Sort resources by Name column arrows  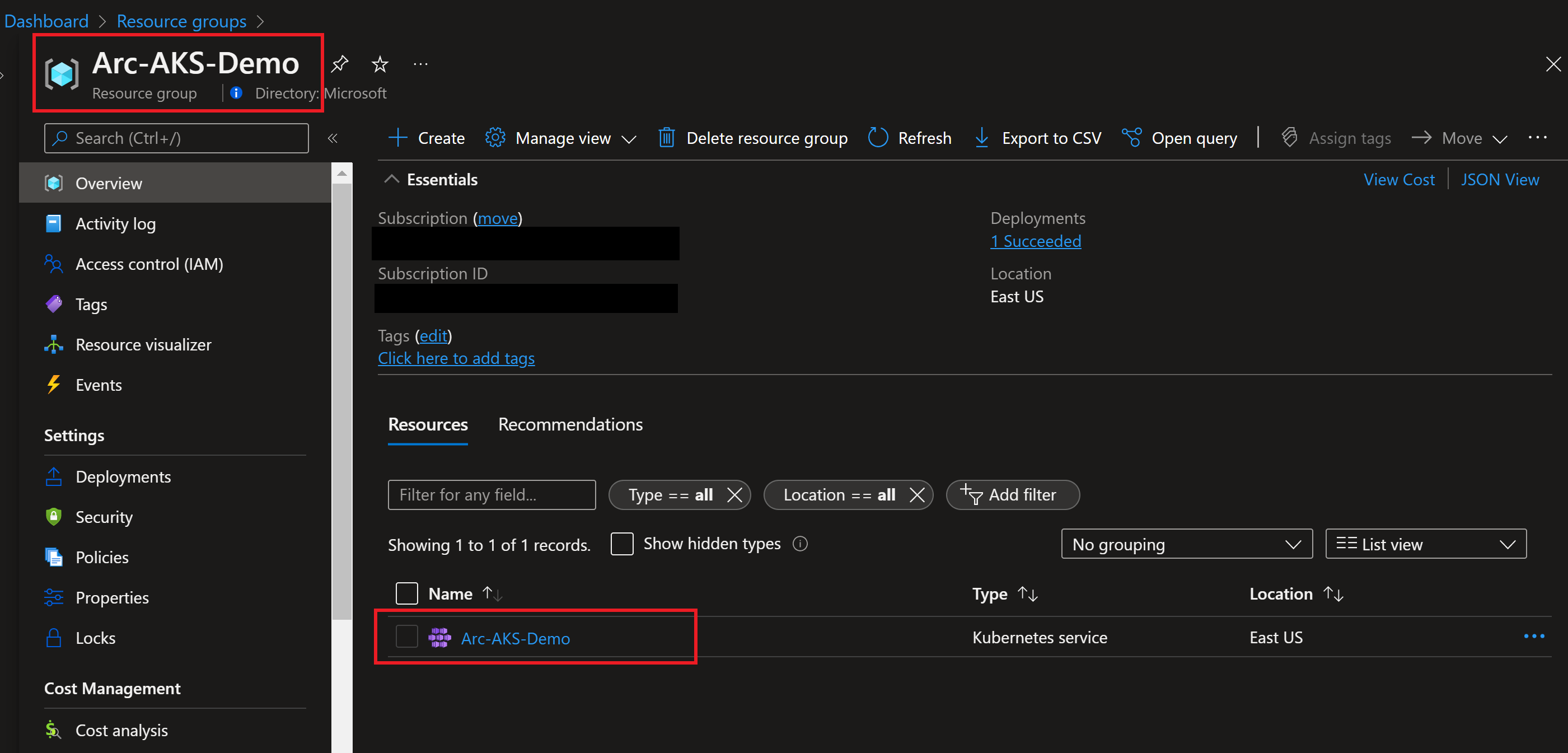tap(493, 593)
